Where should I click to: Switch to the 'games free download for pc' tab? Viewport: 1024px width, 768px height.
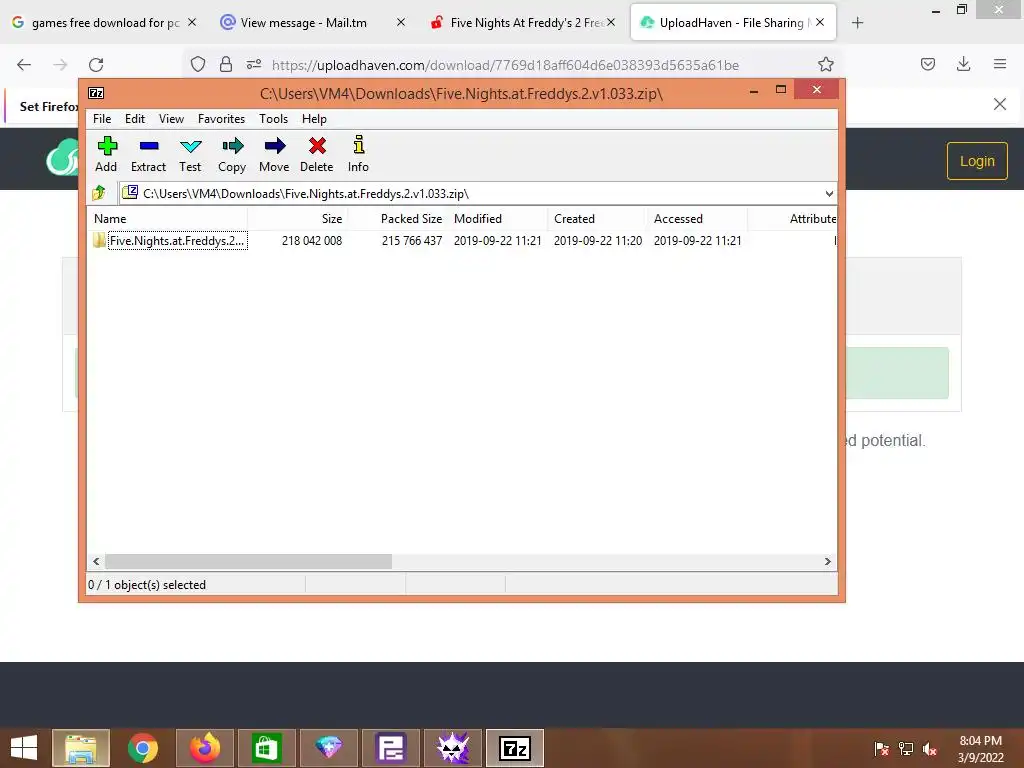(x=104, y=22)
